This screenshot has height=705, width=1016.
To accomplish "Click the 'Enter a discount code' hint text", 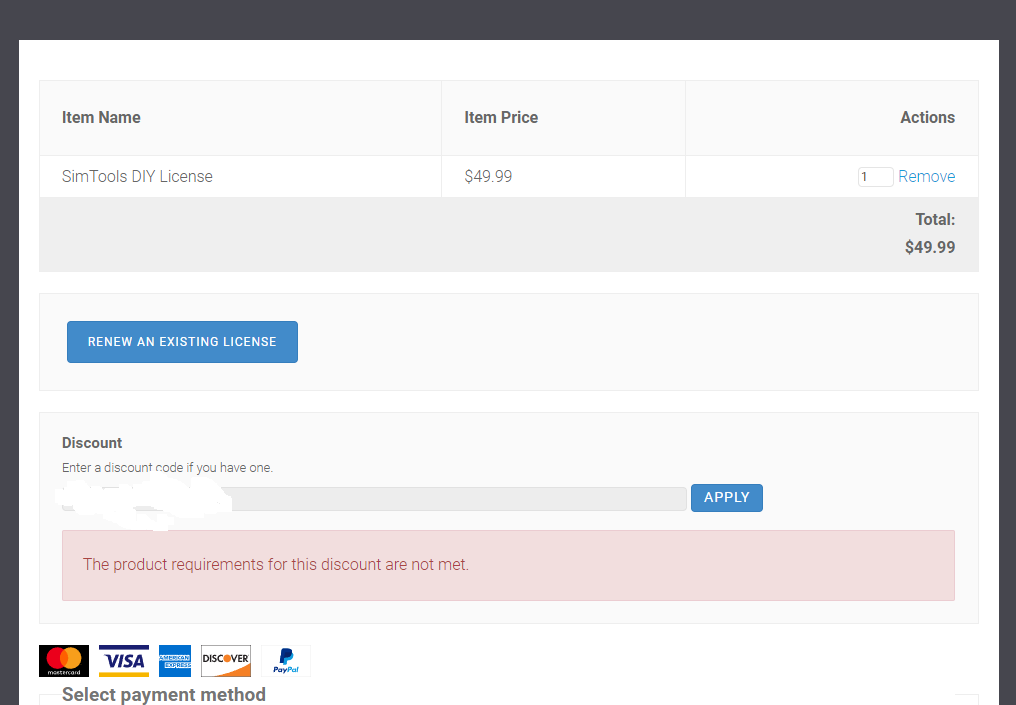I will pos(167,468).
